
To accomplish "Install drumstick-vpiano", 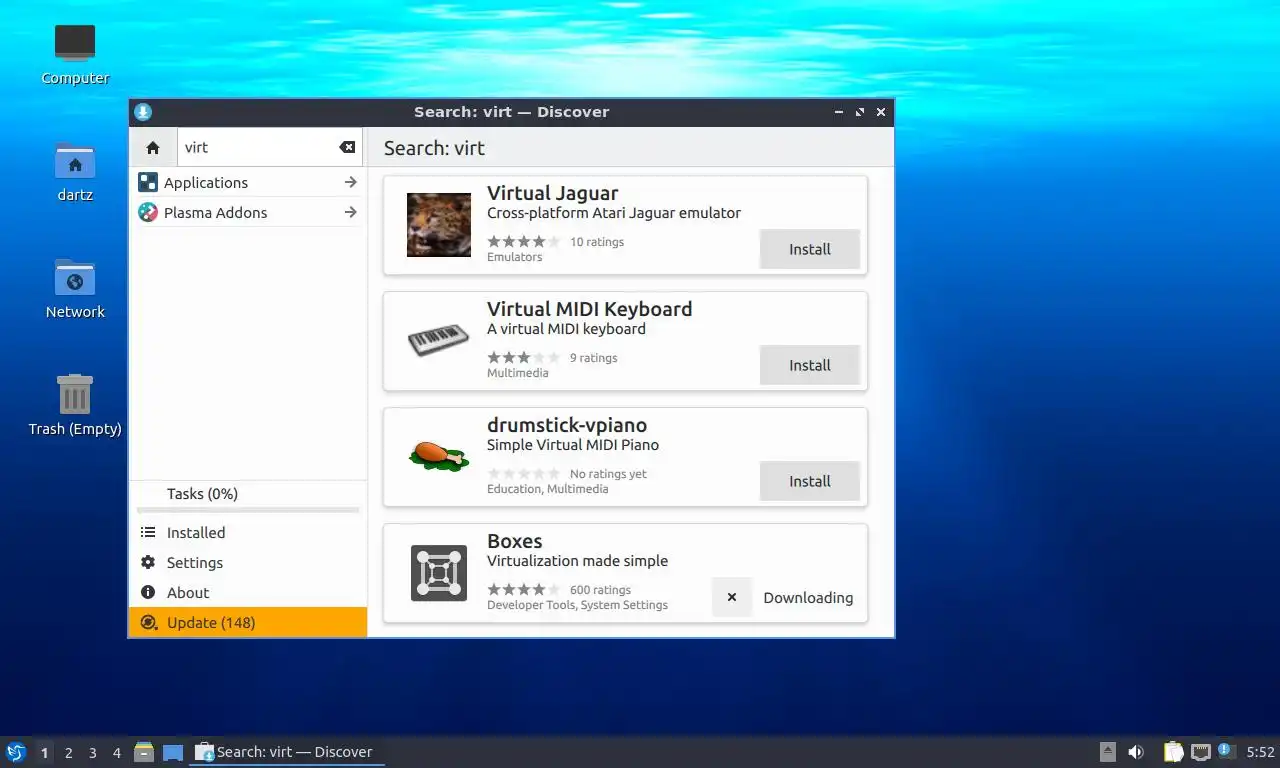I will click(x=810, y=481).
